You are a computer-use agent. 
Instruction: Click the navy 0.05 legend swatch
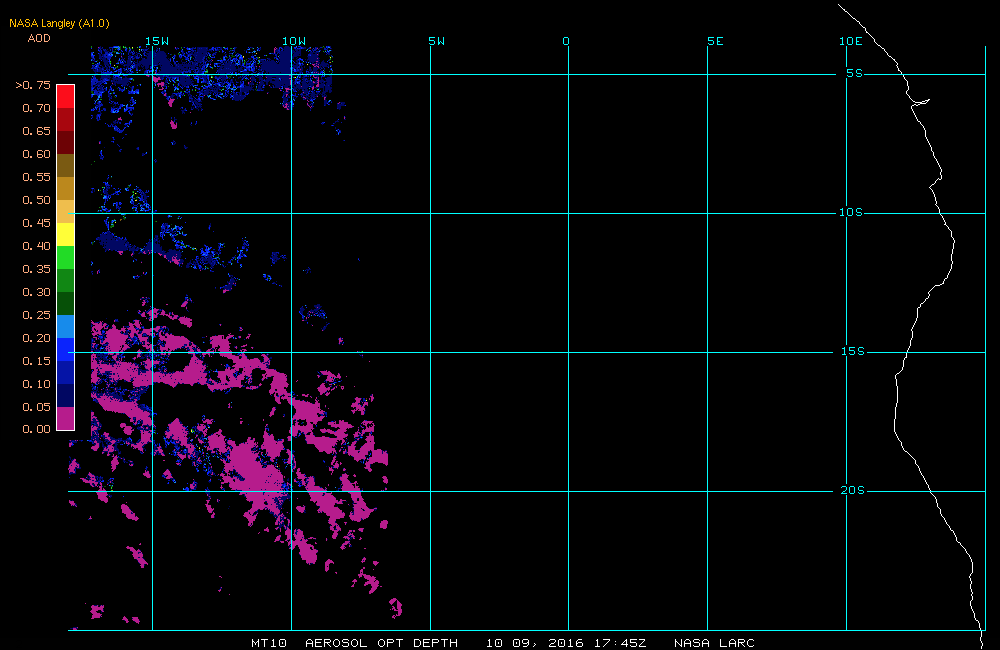(x=66, y=395)
